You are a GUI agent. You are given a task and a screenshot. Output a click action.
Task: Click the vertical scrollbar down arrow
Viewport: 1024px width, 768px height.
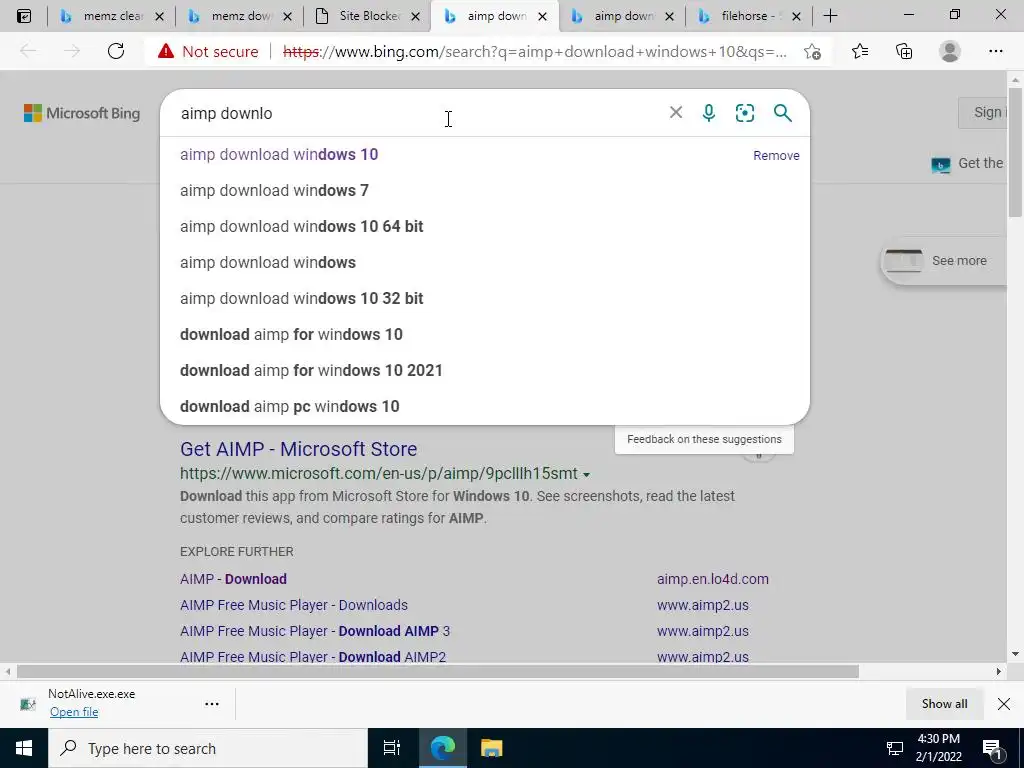click(1016, 654)
